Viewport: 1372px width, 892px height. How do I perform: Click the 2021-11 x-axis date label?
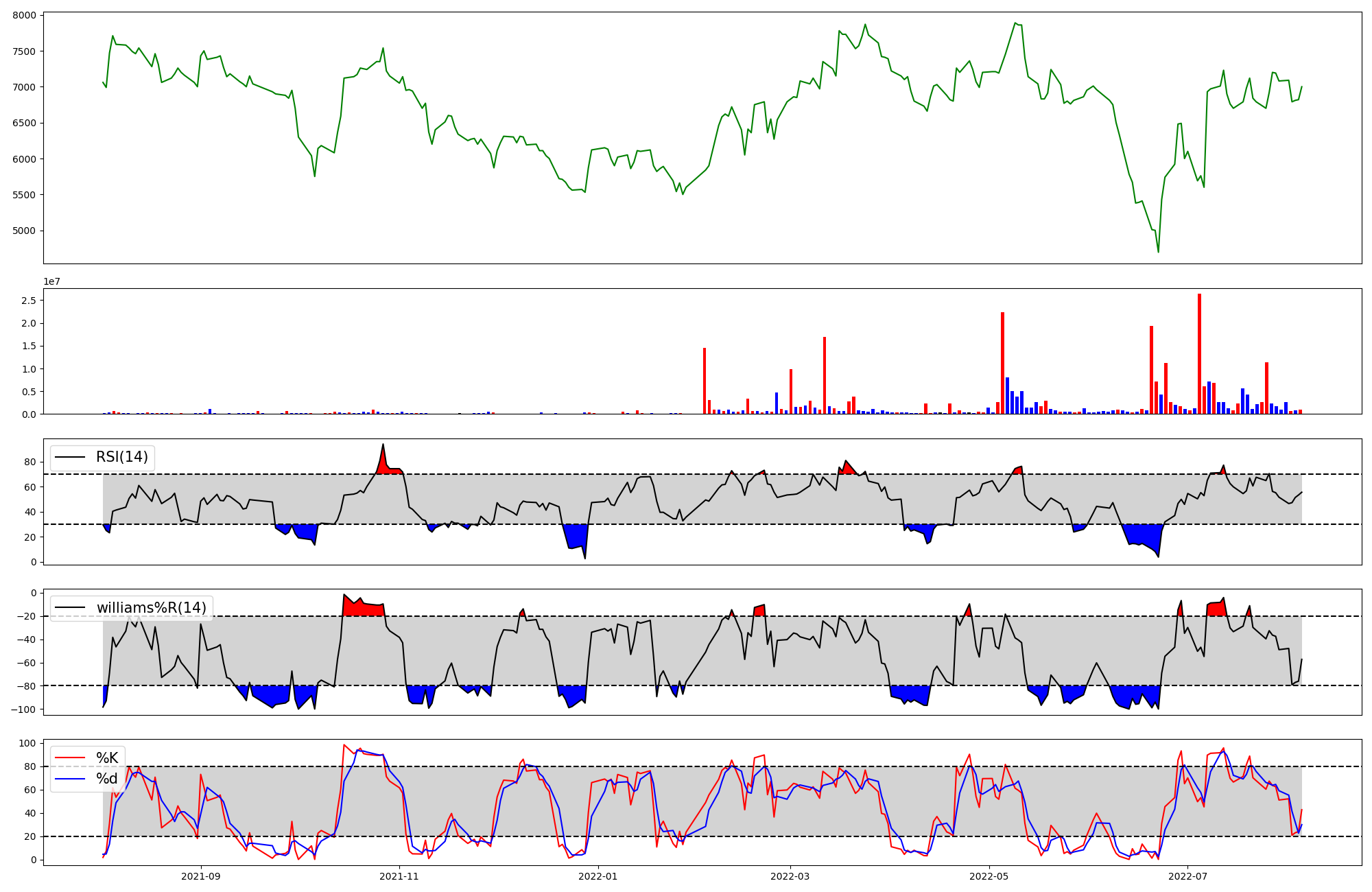point(399,876)
